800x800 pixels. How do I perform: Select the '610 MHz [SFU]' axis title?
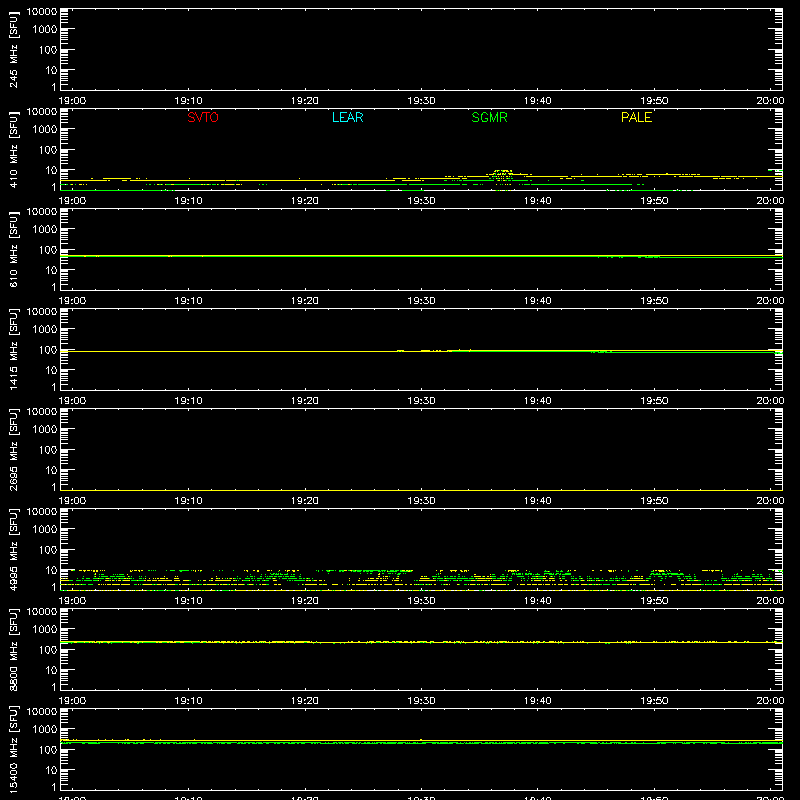pos(13,249)
